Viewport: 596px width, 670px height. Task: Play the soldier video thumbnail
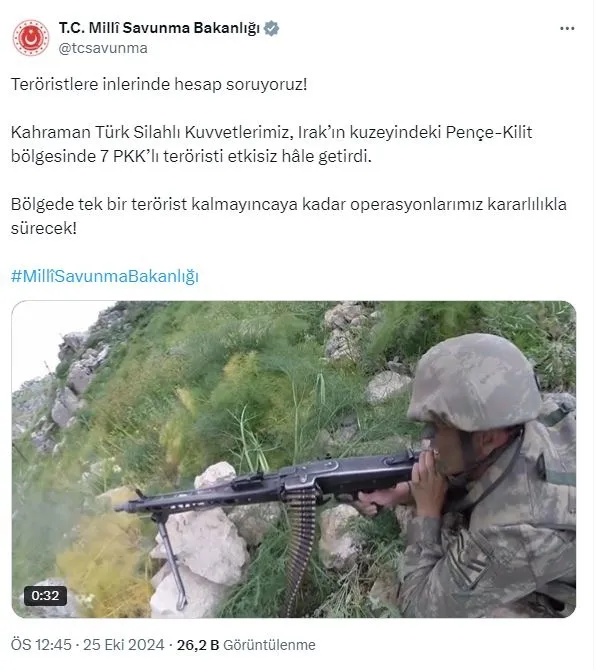tap(294, 460)
